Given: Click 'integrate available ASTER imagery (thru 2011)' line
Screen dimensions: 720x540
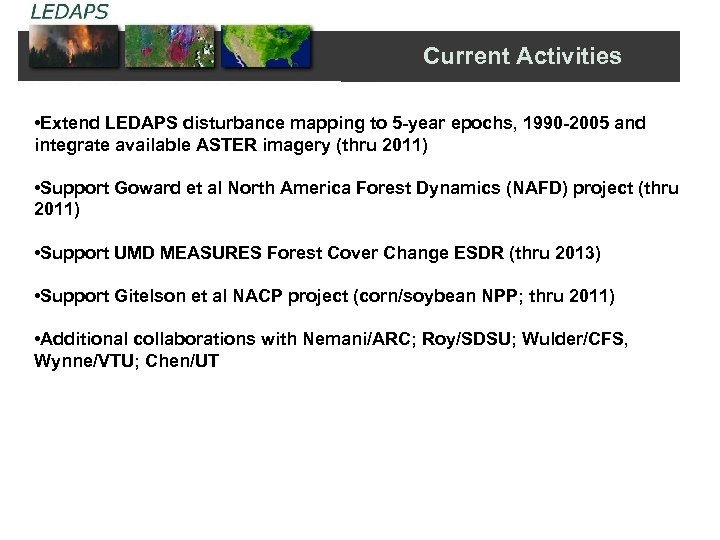Looking at the screenshot, I should tap(231, 145).
